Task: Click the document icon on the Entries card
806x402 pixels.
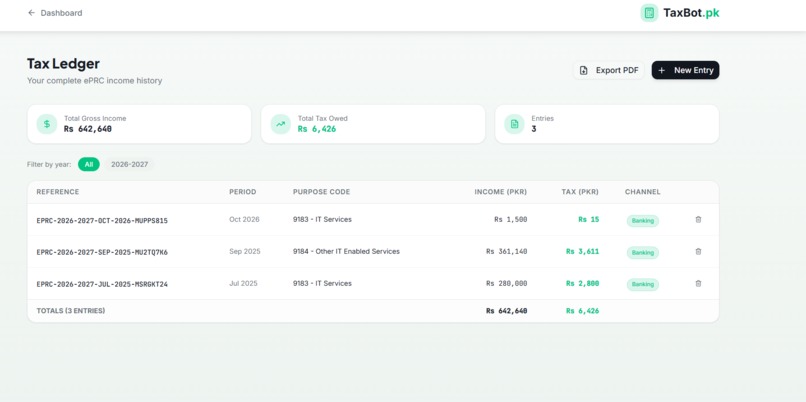Action: [514, 124]
